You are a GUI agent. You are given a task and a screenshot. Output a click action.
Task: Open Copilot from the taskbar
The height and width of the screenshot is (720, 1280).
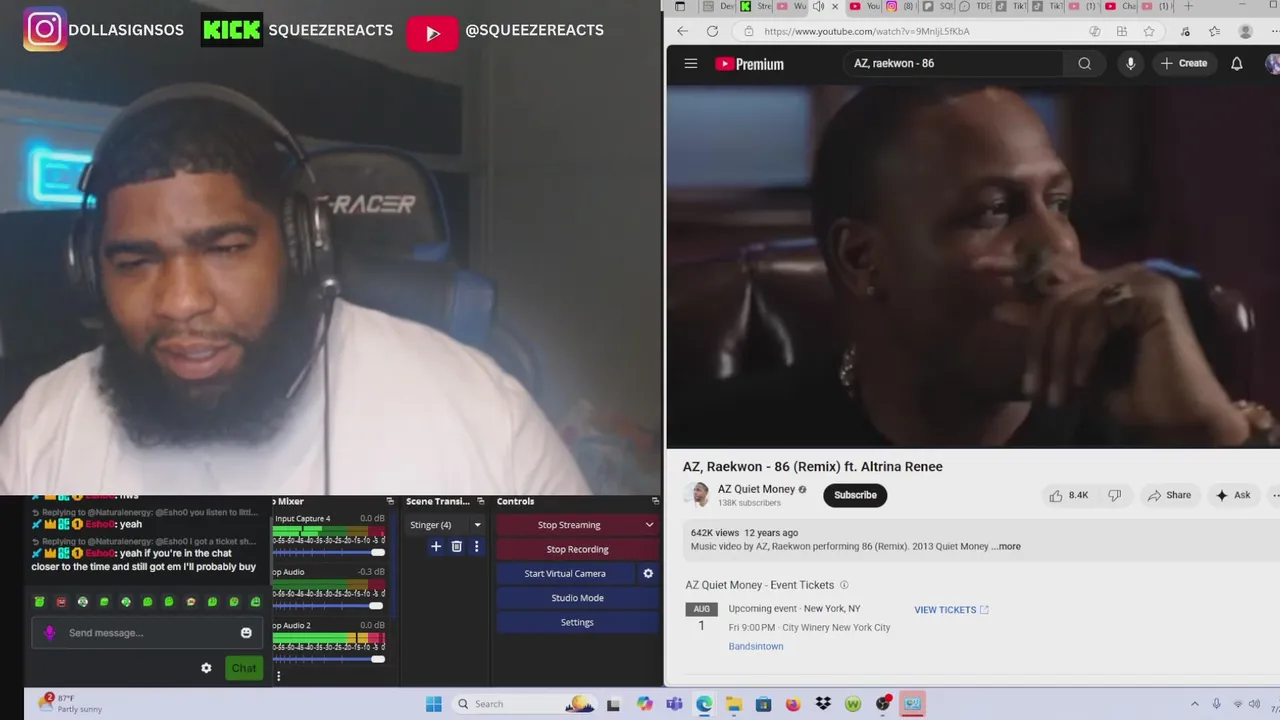(645, 704)
